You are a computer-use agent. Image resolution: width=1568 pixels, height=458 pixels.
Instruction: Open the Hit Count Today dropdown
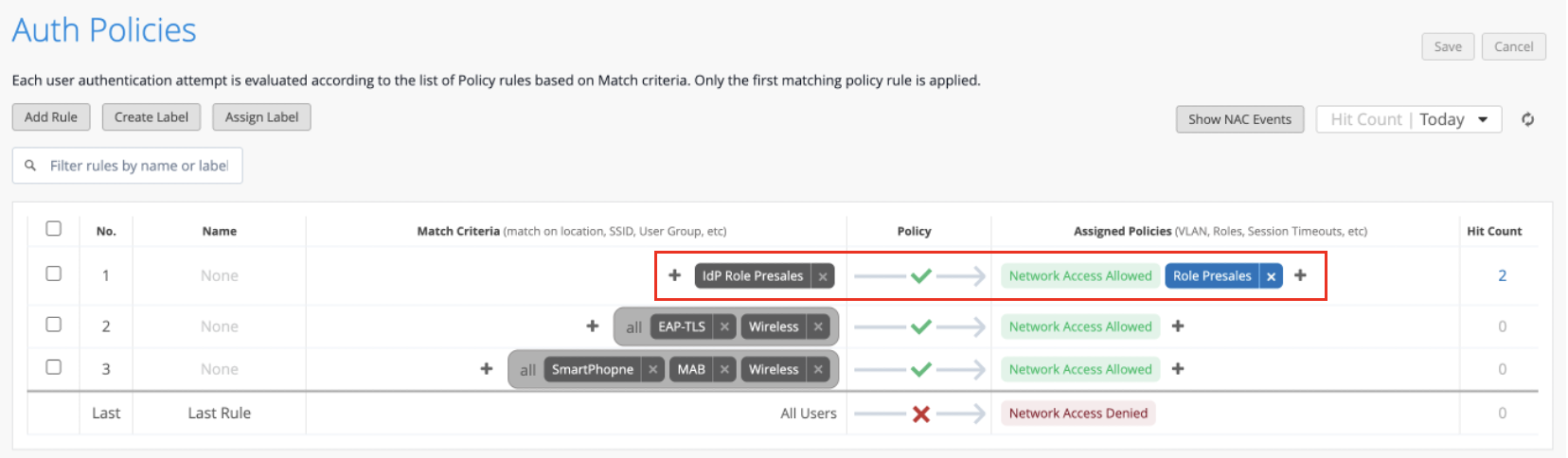(1409, 119)
